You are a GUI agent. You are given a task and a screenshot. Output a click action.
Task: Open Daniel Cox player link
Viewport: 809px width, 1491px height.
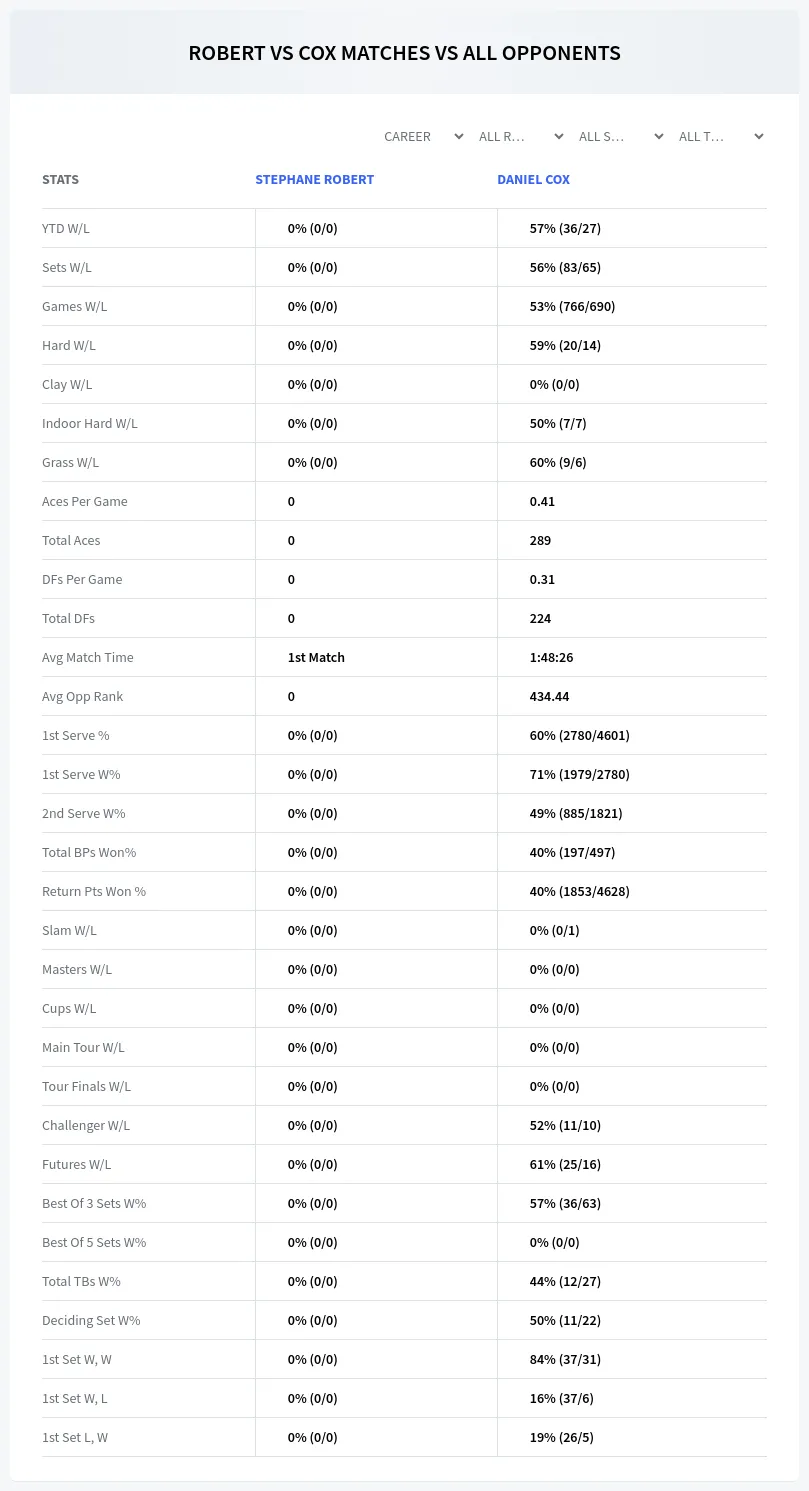pyautogui.click(x=533, y=180)
